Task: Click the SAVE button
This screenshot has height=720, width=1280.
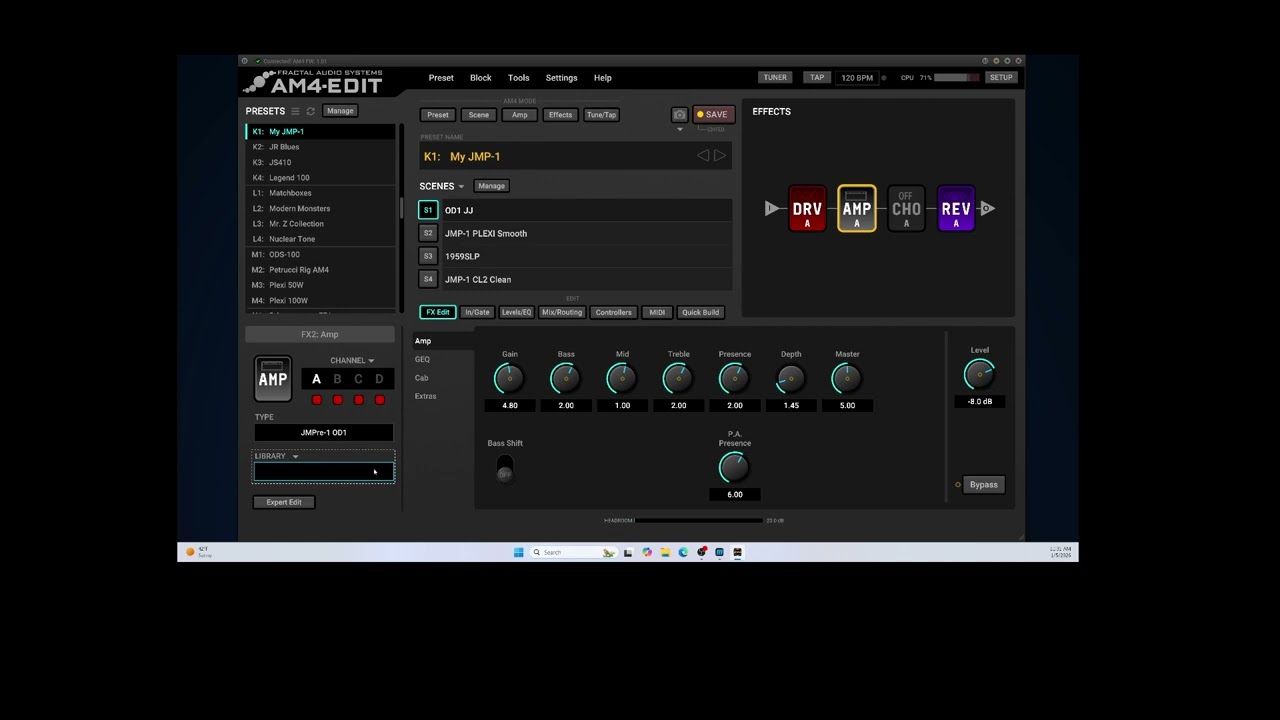Action: 713,115
